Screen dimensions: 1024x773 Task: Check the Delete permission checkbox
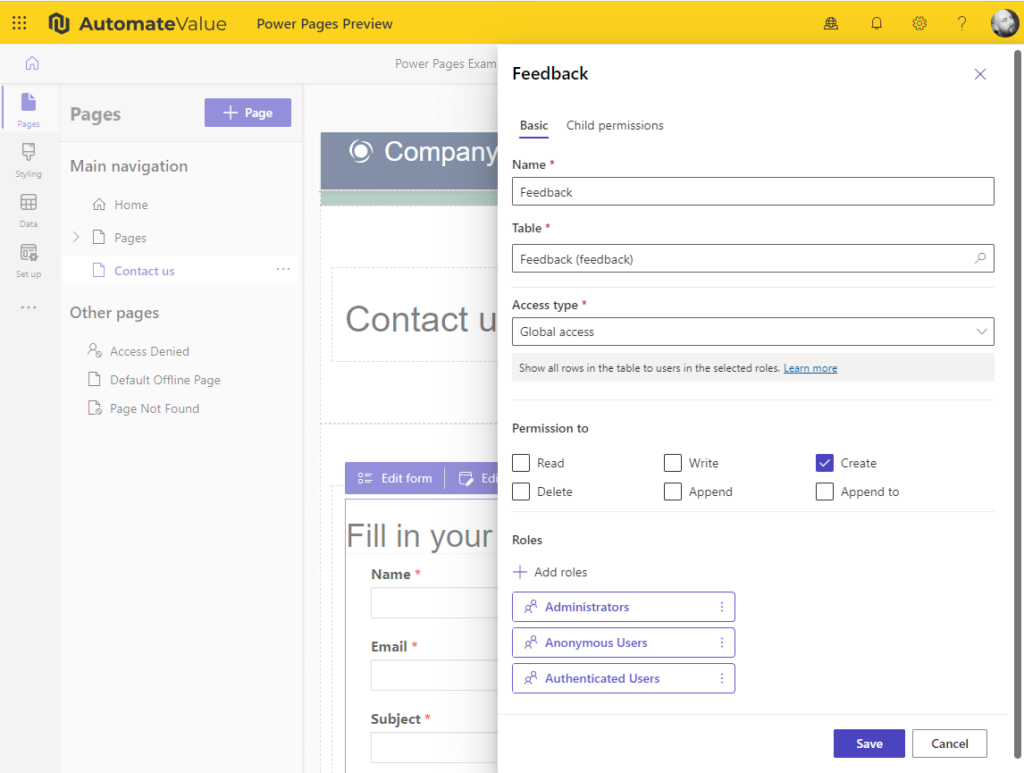tap(520, 491)
